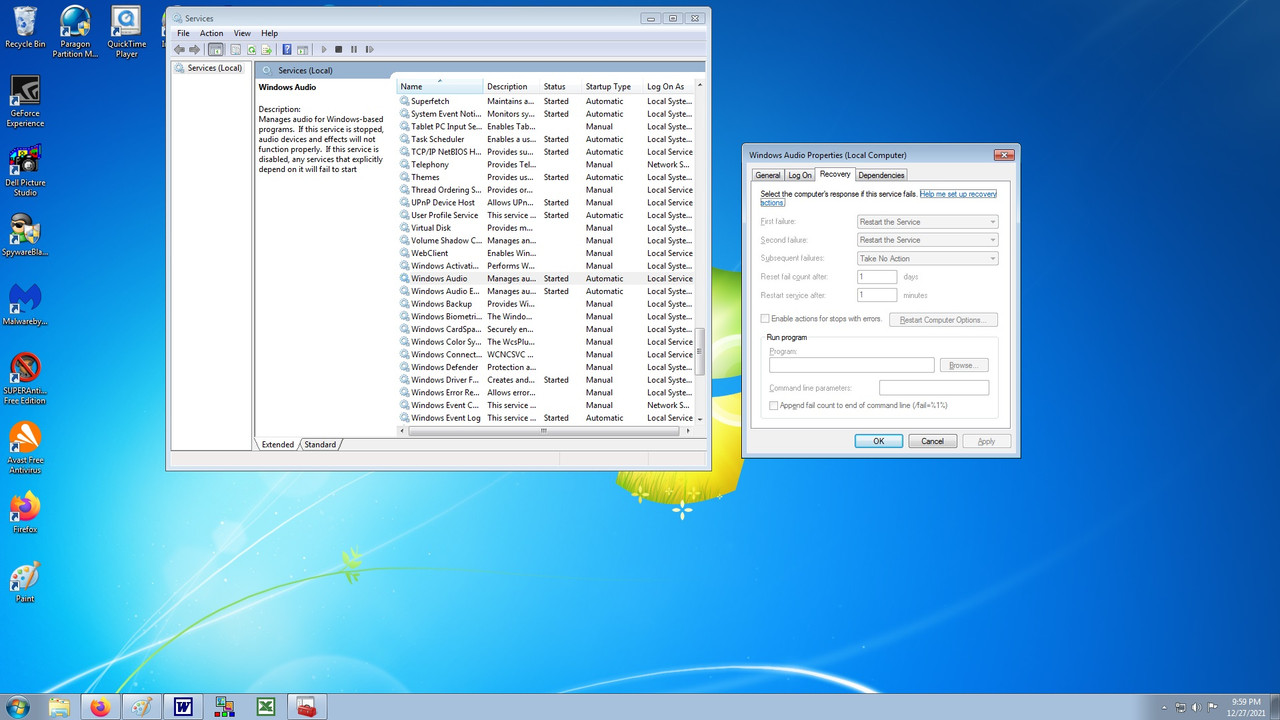This screenshot has height=720, width=1280.
Task: Launch QuickTime Player from desktop
Action: coord(126,30)
